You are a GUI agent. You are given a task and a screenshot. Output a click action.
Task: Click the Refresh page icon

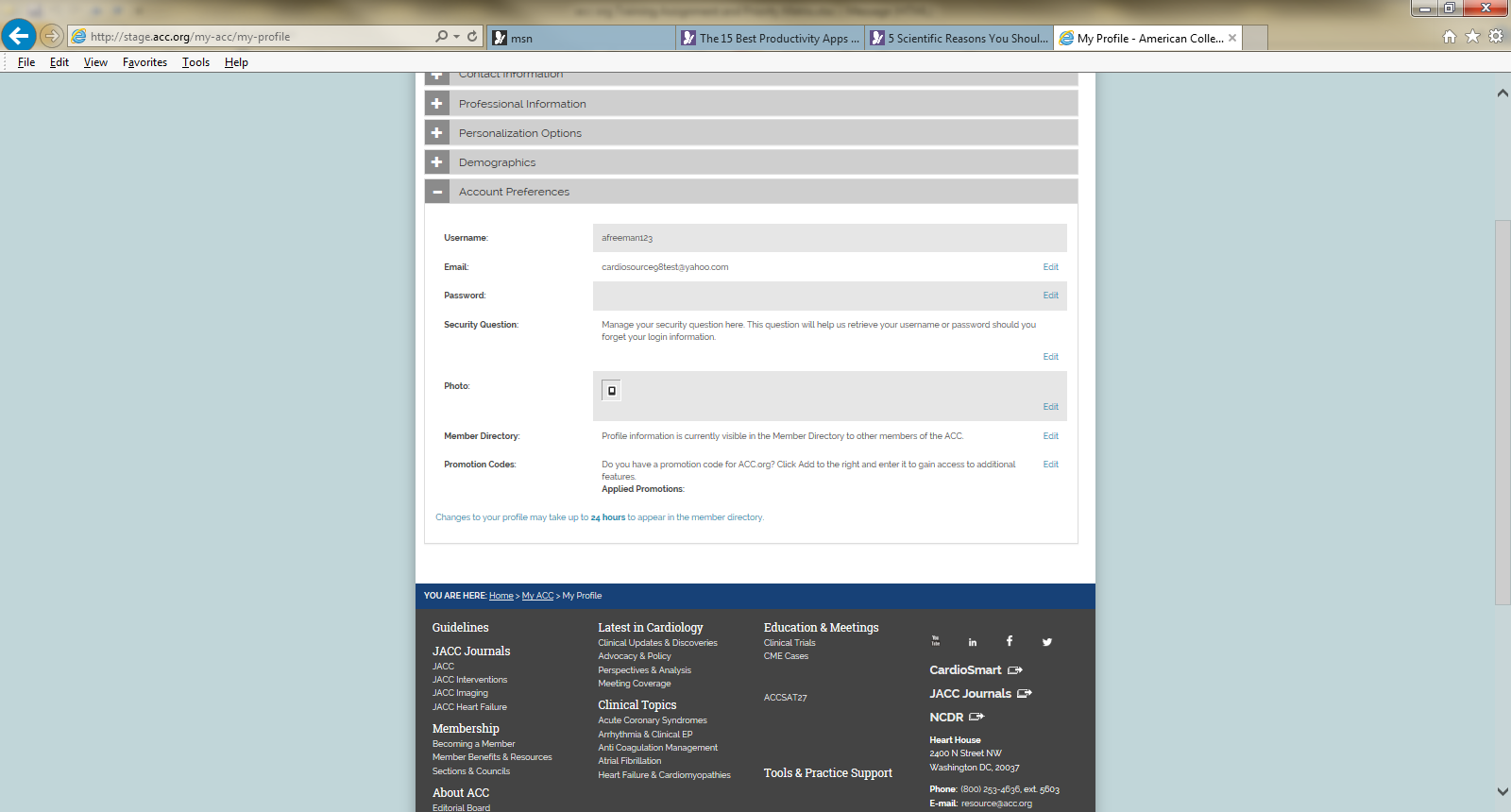pyautogui.click(x=472, y=36)
